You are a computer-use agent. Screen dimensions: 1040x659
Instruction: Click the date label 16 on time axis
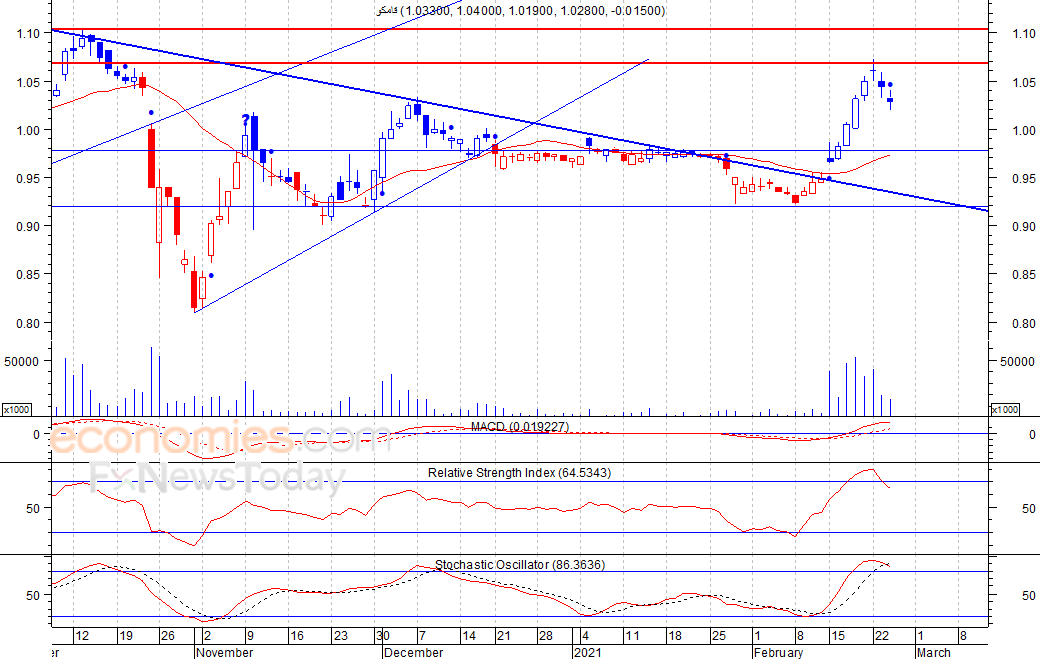coord(296,636)
